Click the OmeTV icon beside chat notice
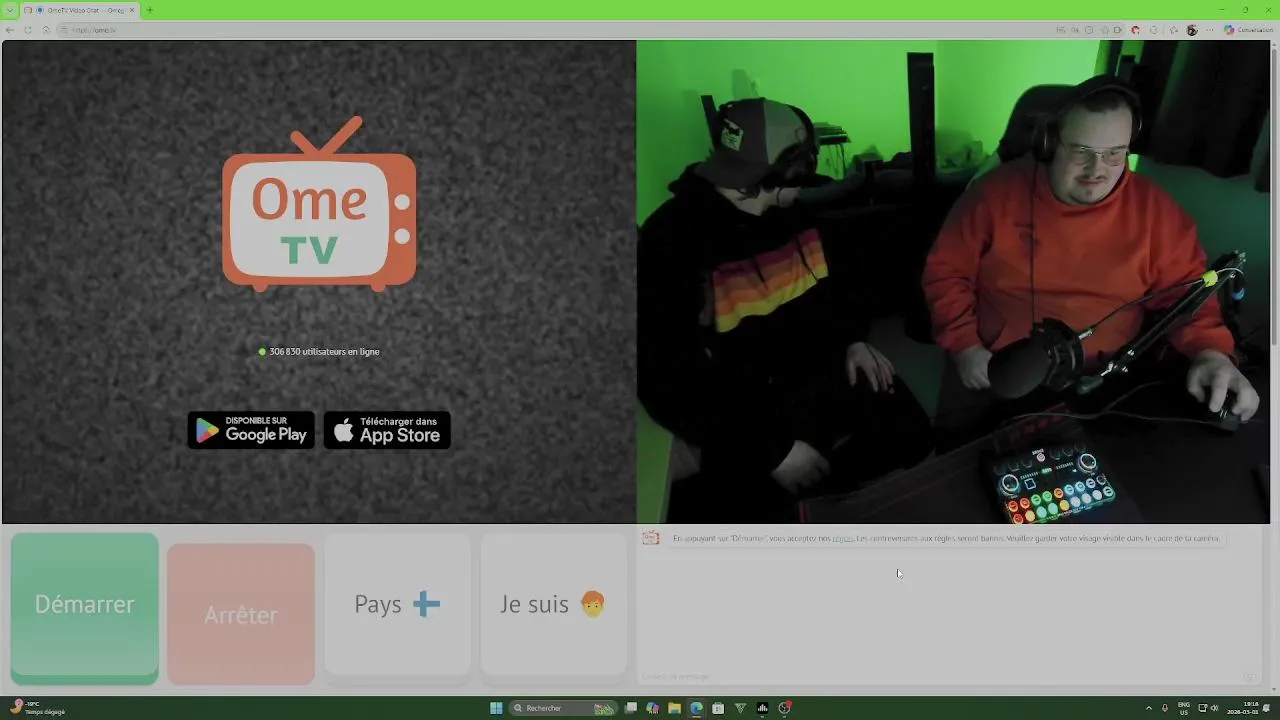The image size is (1280, 720). (651, 538)
